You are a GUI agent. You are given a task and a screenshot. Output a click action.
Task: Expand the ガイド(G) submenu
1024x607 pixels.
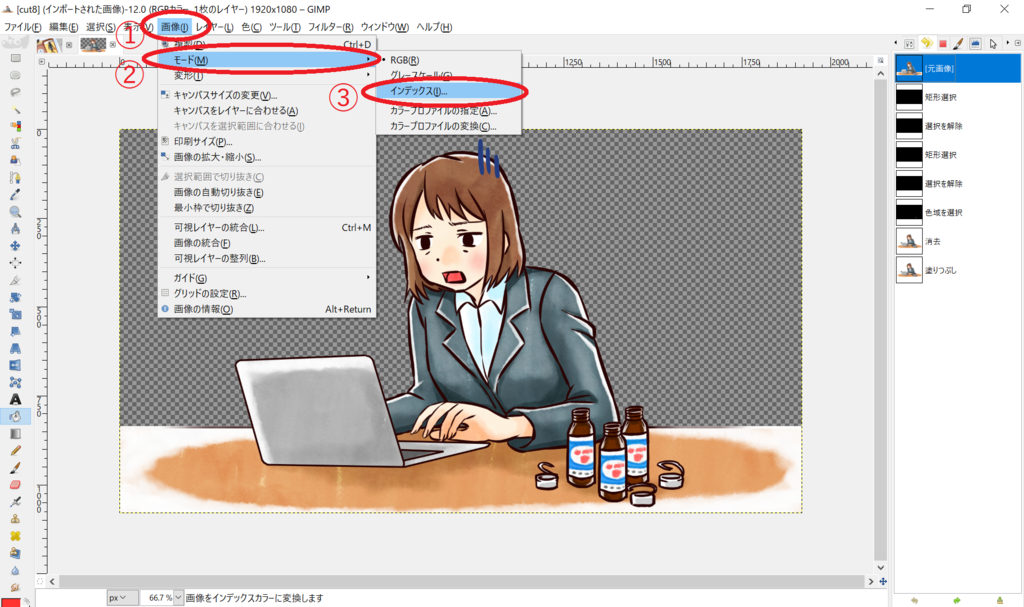coord(267,278)
